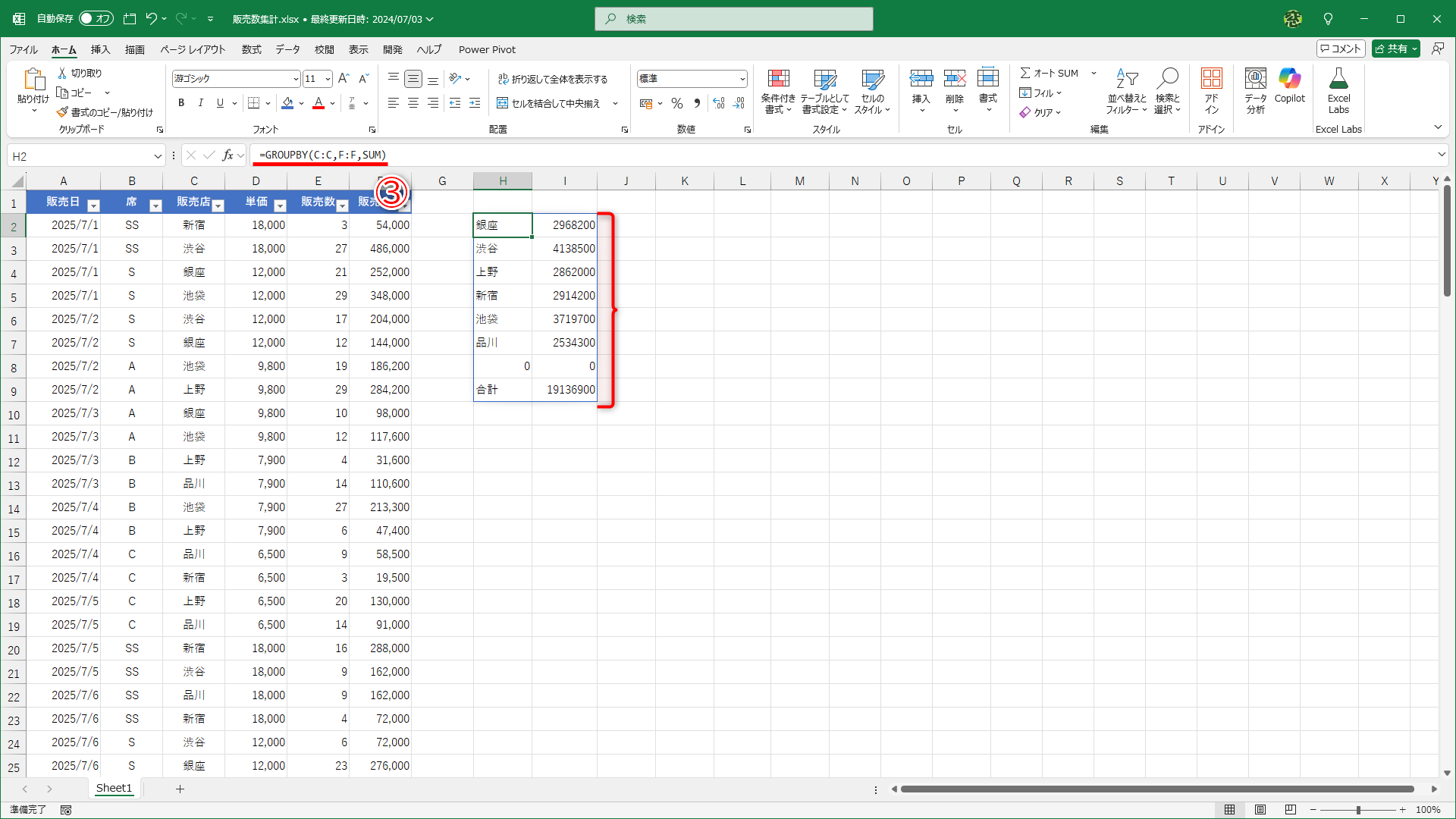
Task: Open the font size dropdown
Action: [x=327, y=78]
